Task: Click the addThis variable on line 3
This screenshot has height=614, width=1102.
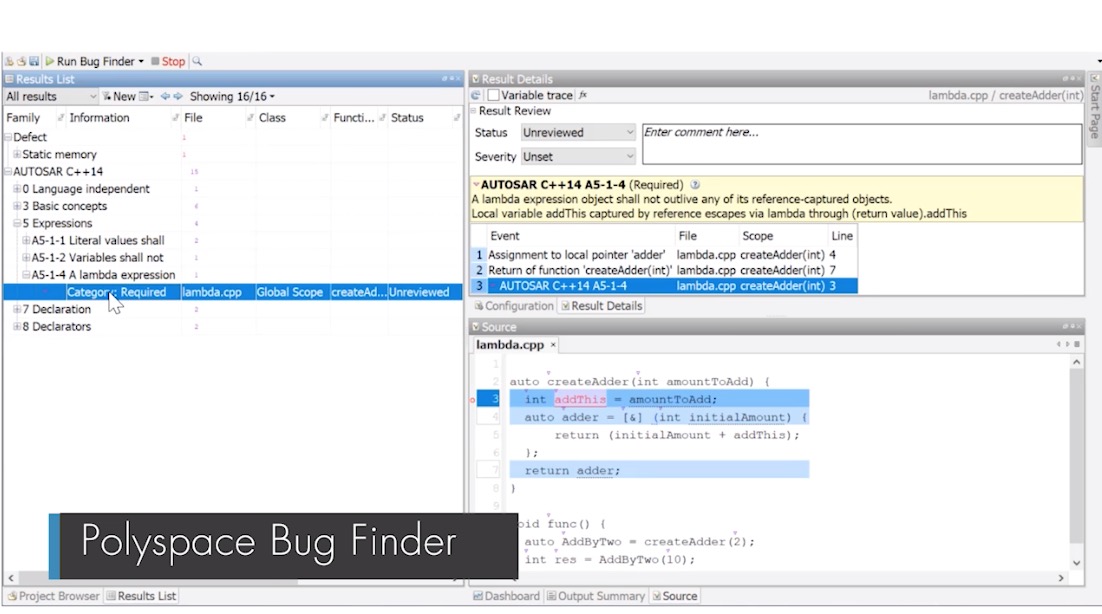Action: 580,399
